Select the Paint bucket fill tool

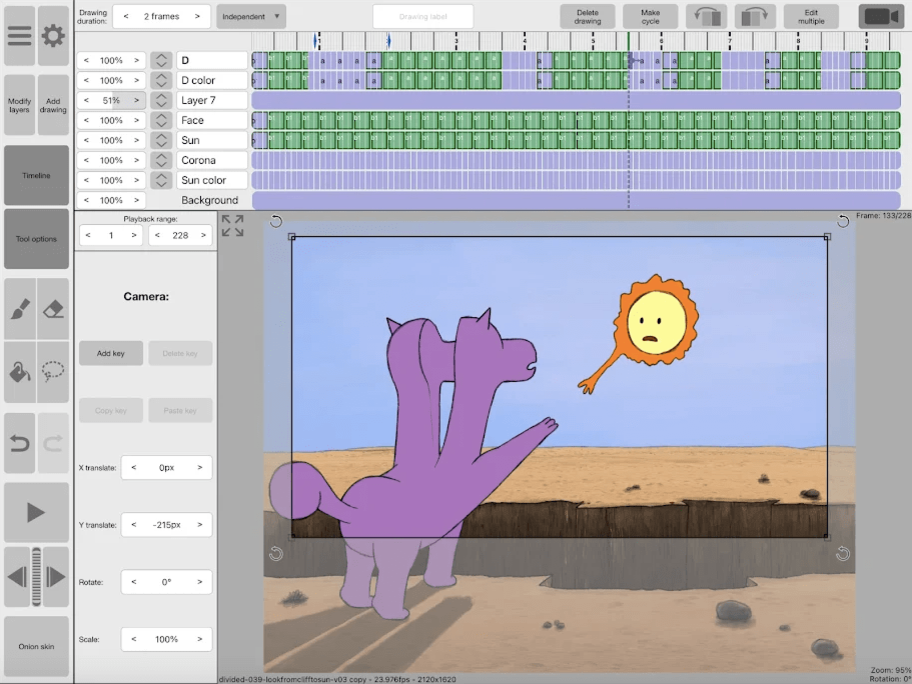pos(20,372)
